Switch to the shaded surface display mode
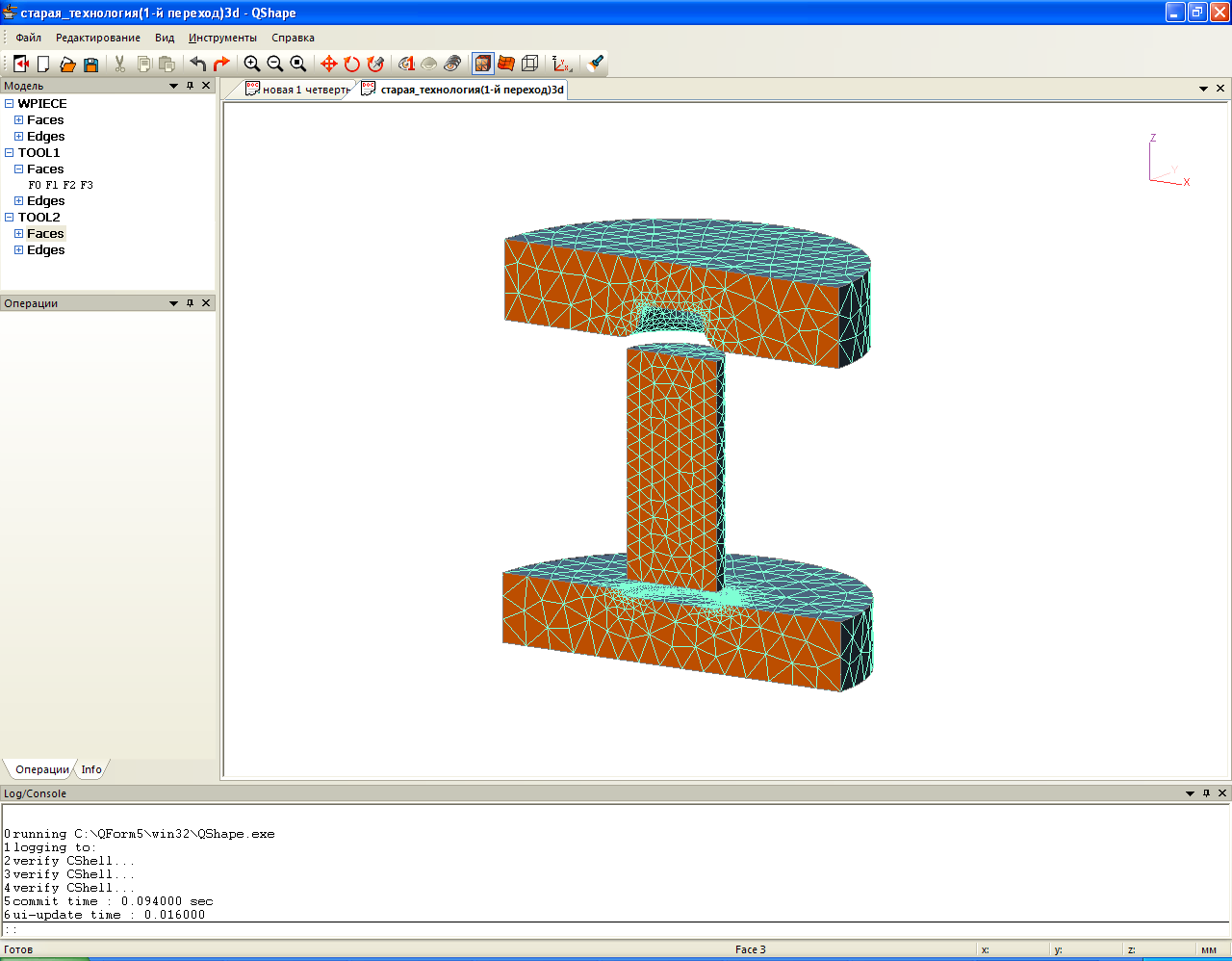This screenshot has height=961, width=1232. pyautogui.click(x=506, y=64)
